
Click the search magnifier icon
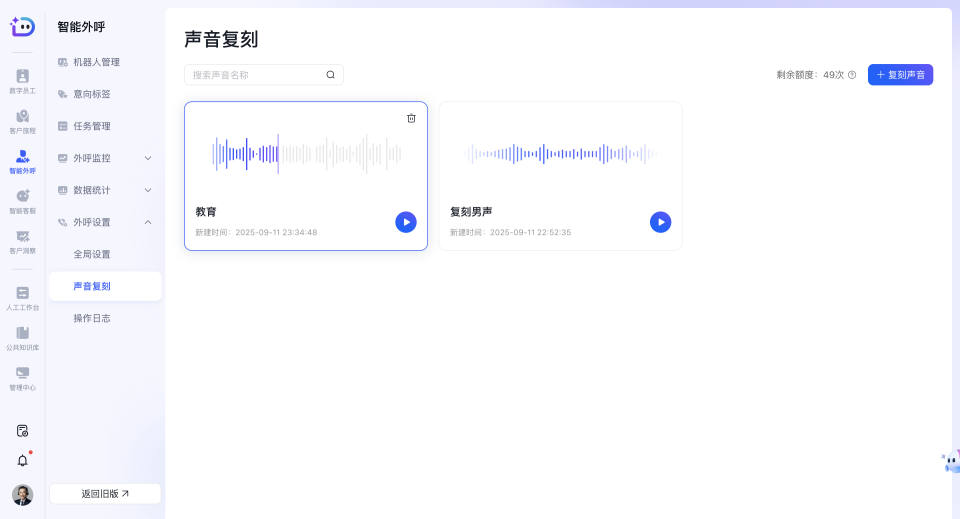tap(331, 75)
